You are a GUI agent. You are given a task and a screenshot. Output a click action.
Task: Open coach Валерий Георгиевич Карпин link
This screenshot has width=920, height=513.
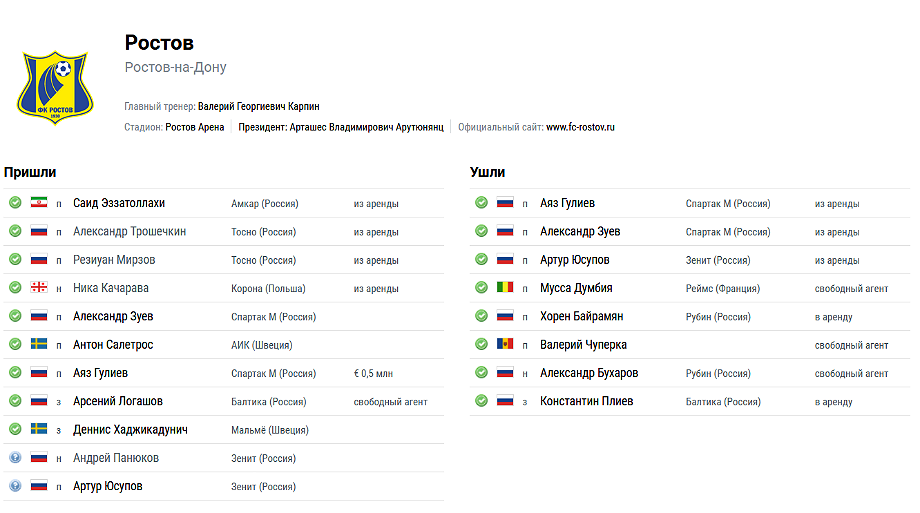click(x=259, y=106)
